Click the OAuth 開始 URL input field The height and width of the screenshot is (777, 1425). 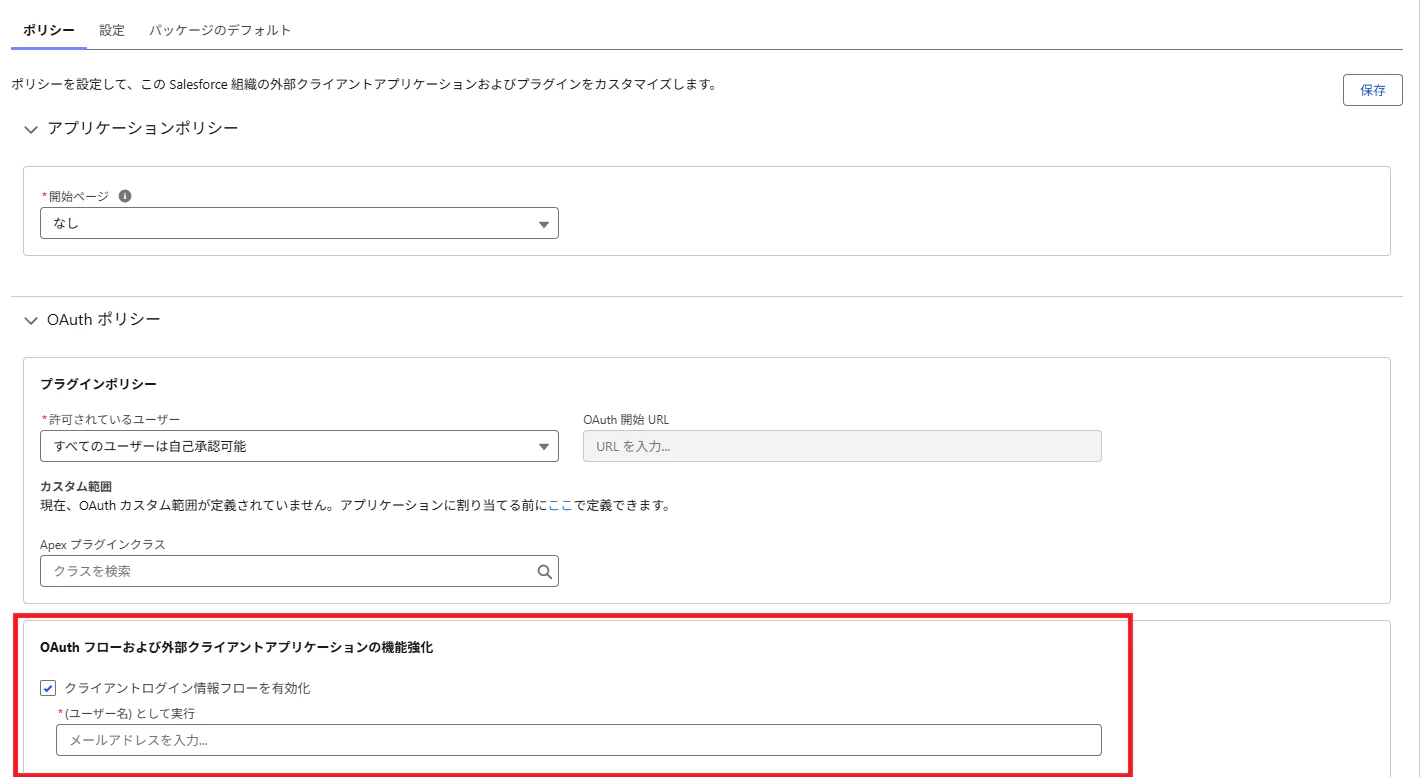842,446
